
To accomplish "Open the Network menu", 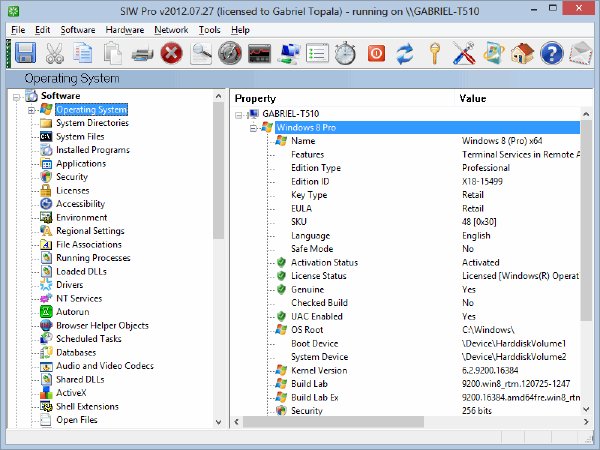I will (171, 30).
